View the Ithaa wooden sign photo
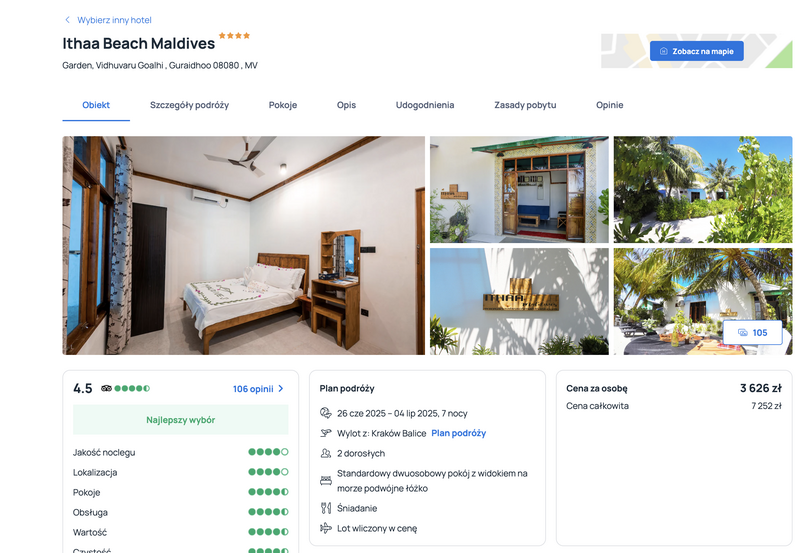Image resolution: width=800 pixels, height=553 pixels. 519,301
